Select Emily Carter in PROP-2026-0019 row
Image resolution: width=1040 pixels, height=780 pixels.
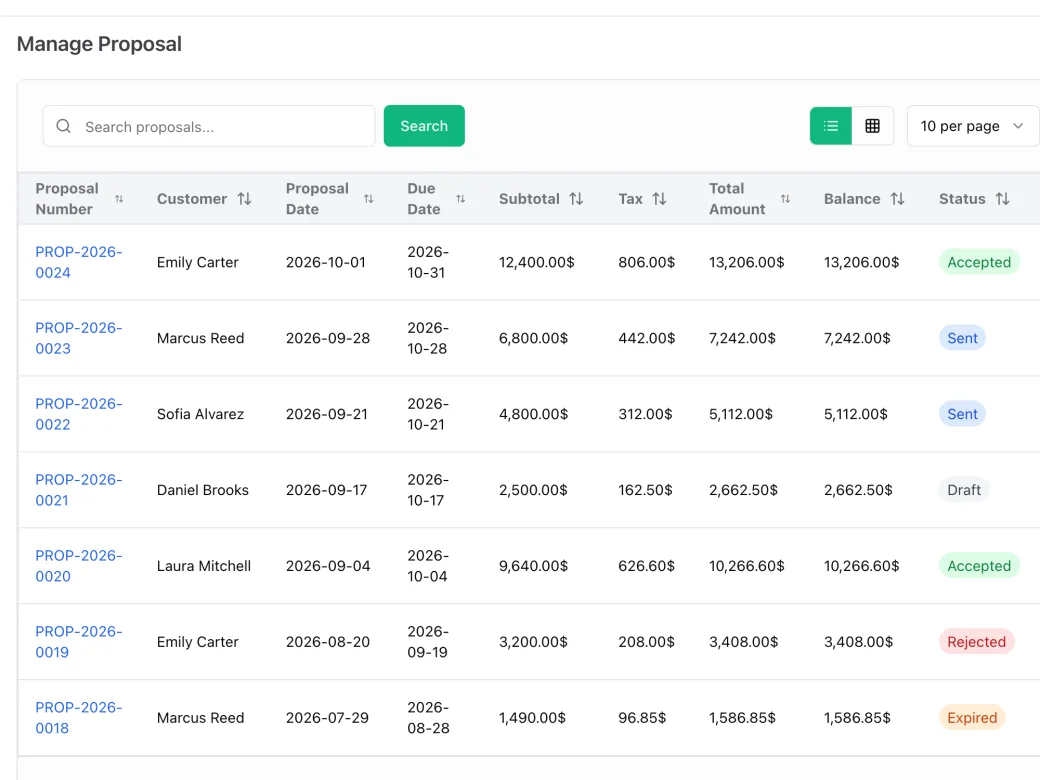coord(198,642)
